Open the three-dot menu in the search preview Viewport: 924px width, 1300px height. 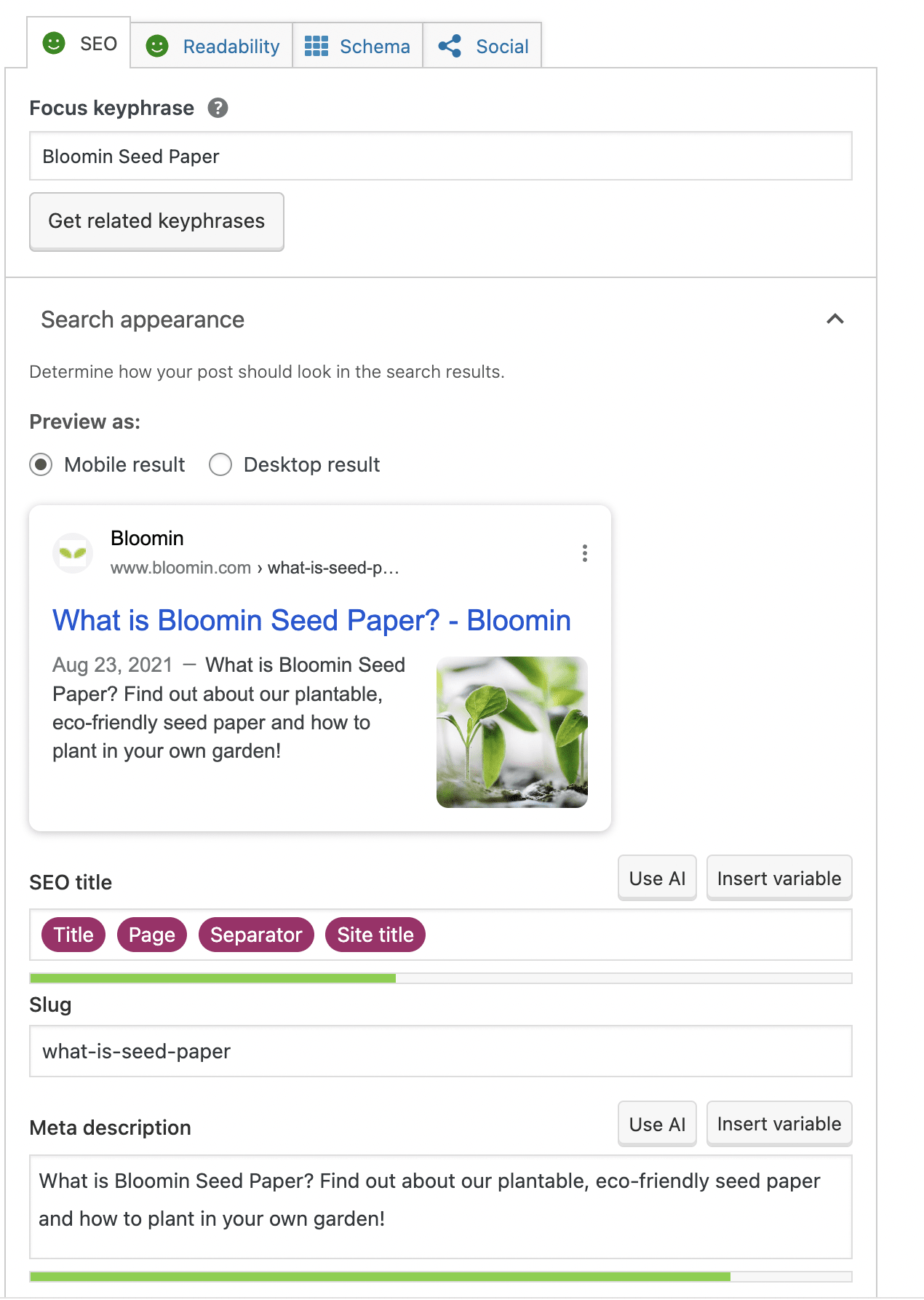tap(584, 553)
